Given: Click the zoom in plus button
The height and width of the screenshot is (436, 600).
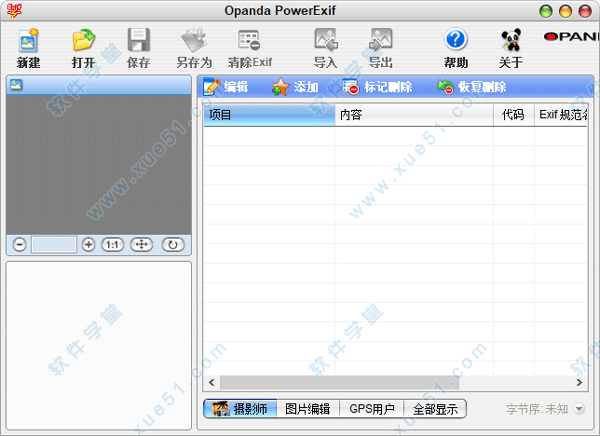Looking at the screenshot, I should pyautogui.click(x=88, y=245).
